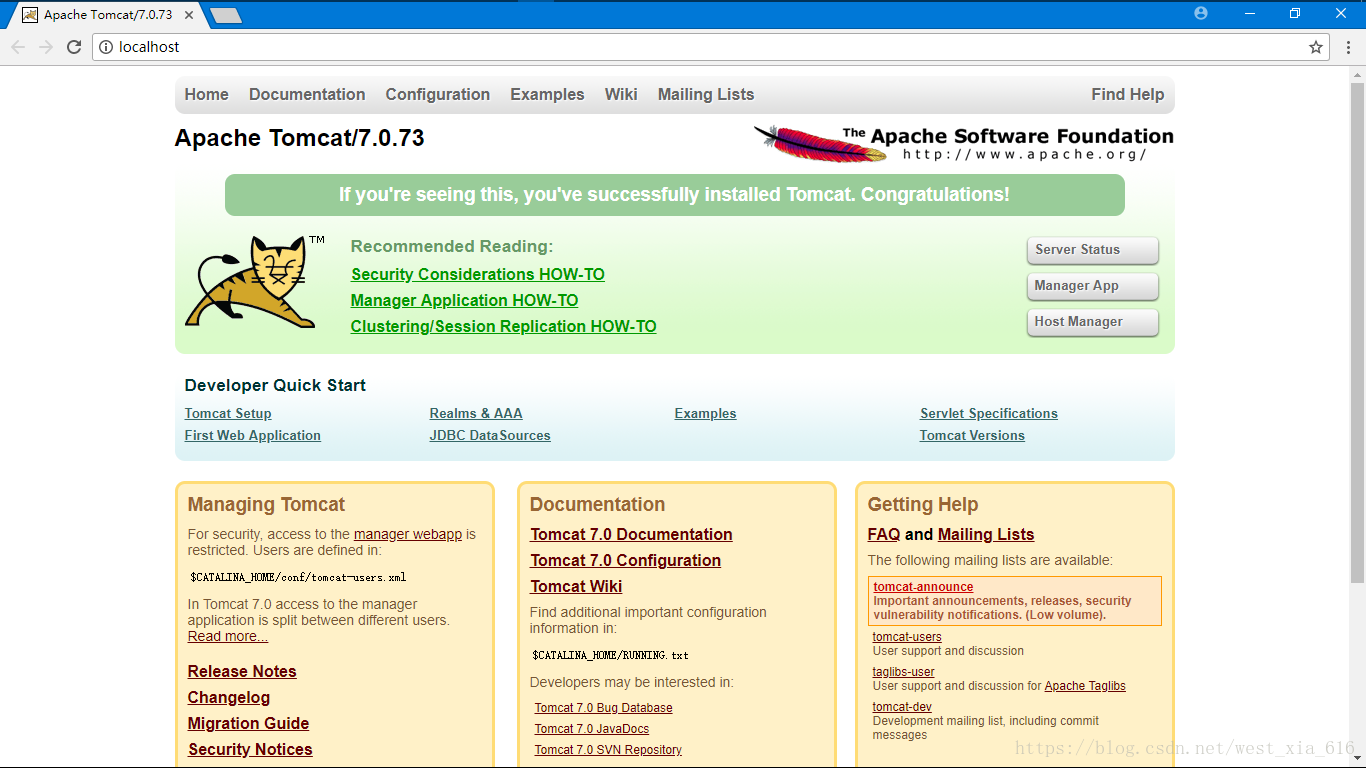This screenshot has width=1366, height=768.
Task: Open Clustering/Session Replication HOW-TO link
Action: tap(504, 326)
